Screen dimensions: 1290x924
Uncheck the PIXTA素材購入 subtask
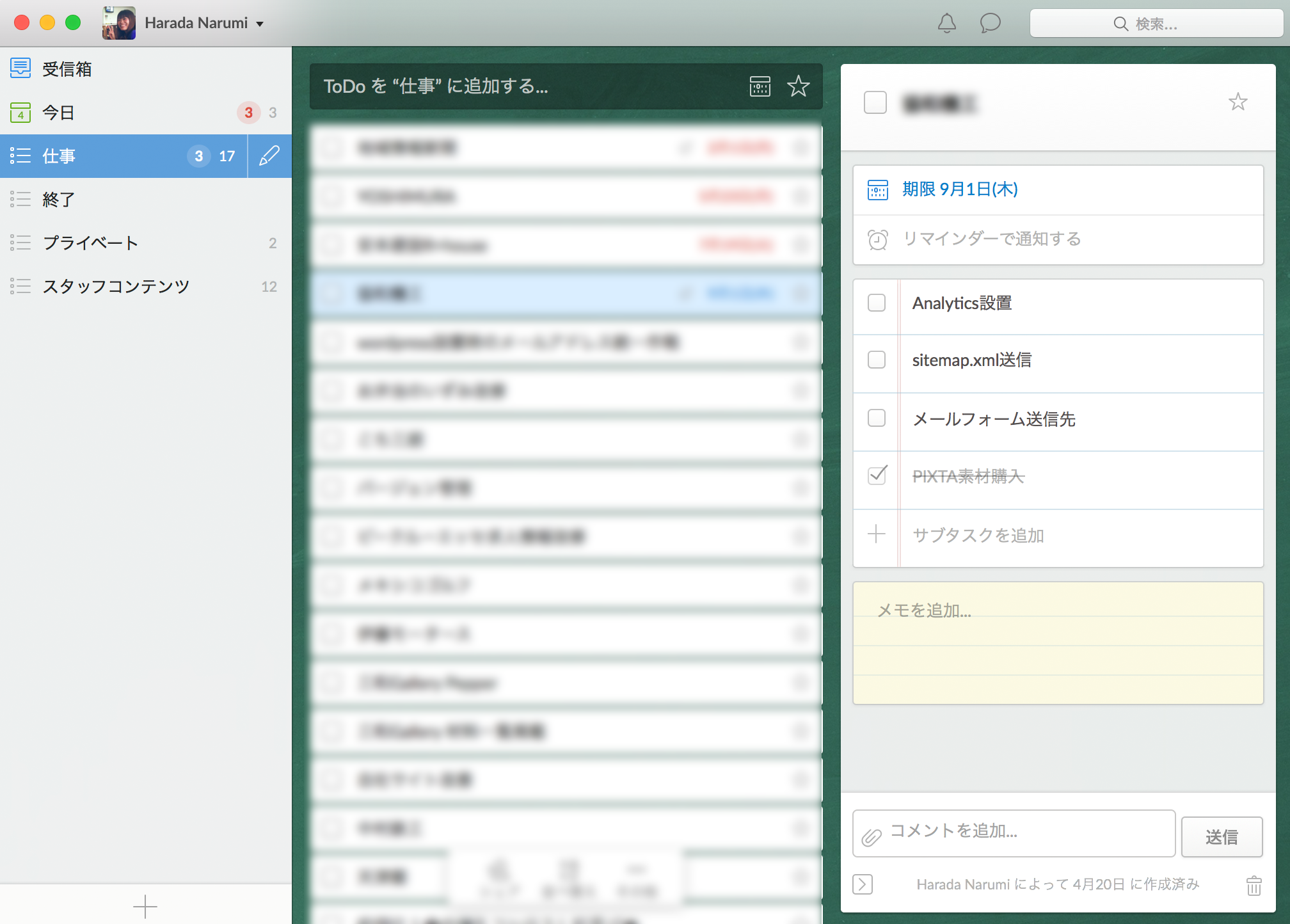[x=877, y=475]
